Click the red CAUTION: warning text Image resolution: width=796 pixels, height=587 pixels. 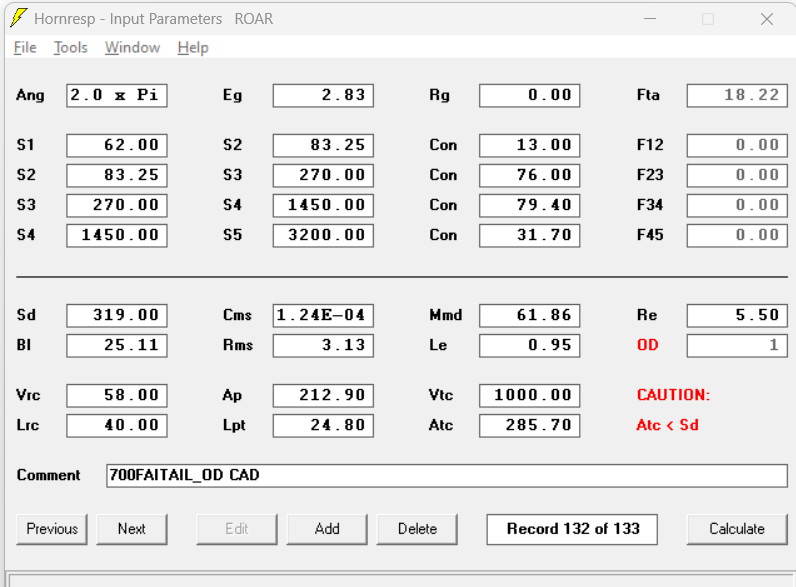[673, 395]
